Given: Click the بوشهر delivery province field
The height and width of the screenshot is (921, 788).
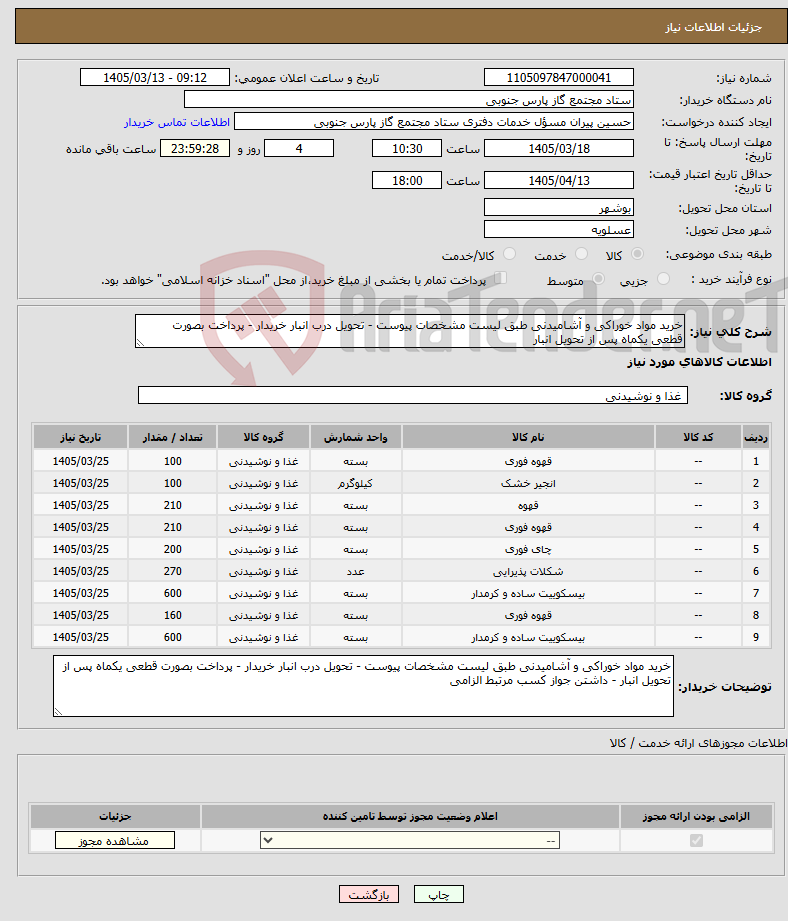Looking at the screenshot, I should [x=558, y=208].
